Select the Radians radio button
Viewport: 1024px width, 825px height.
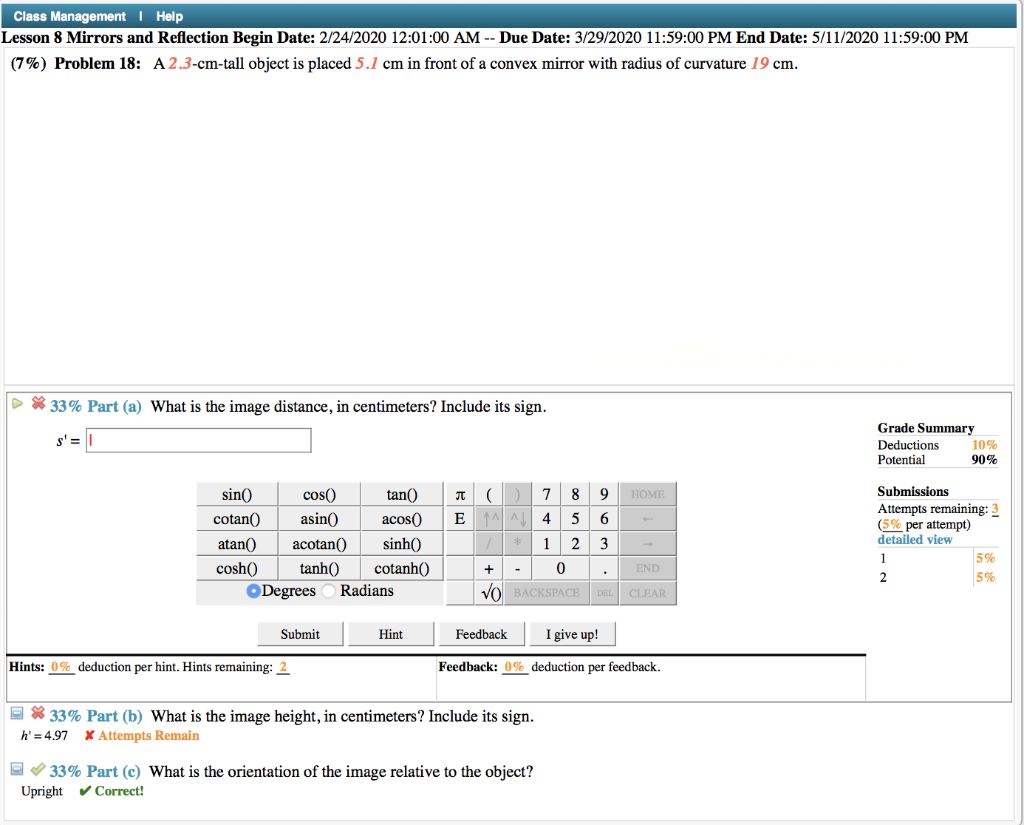point(328,590)
